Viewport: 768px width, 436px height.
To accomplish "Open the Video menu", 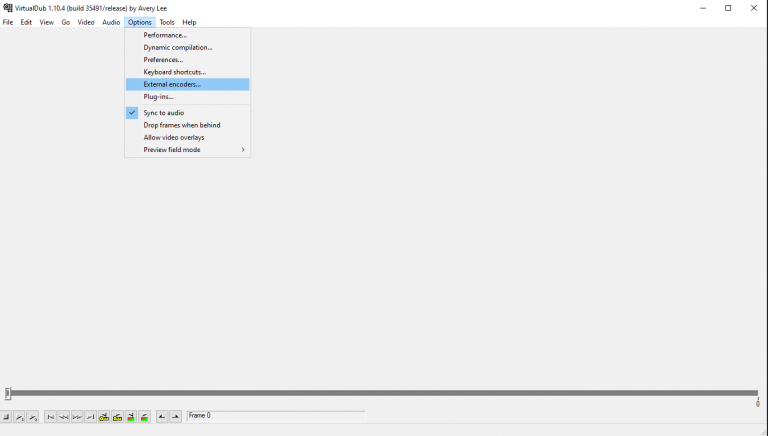I will [86, 22].
